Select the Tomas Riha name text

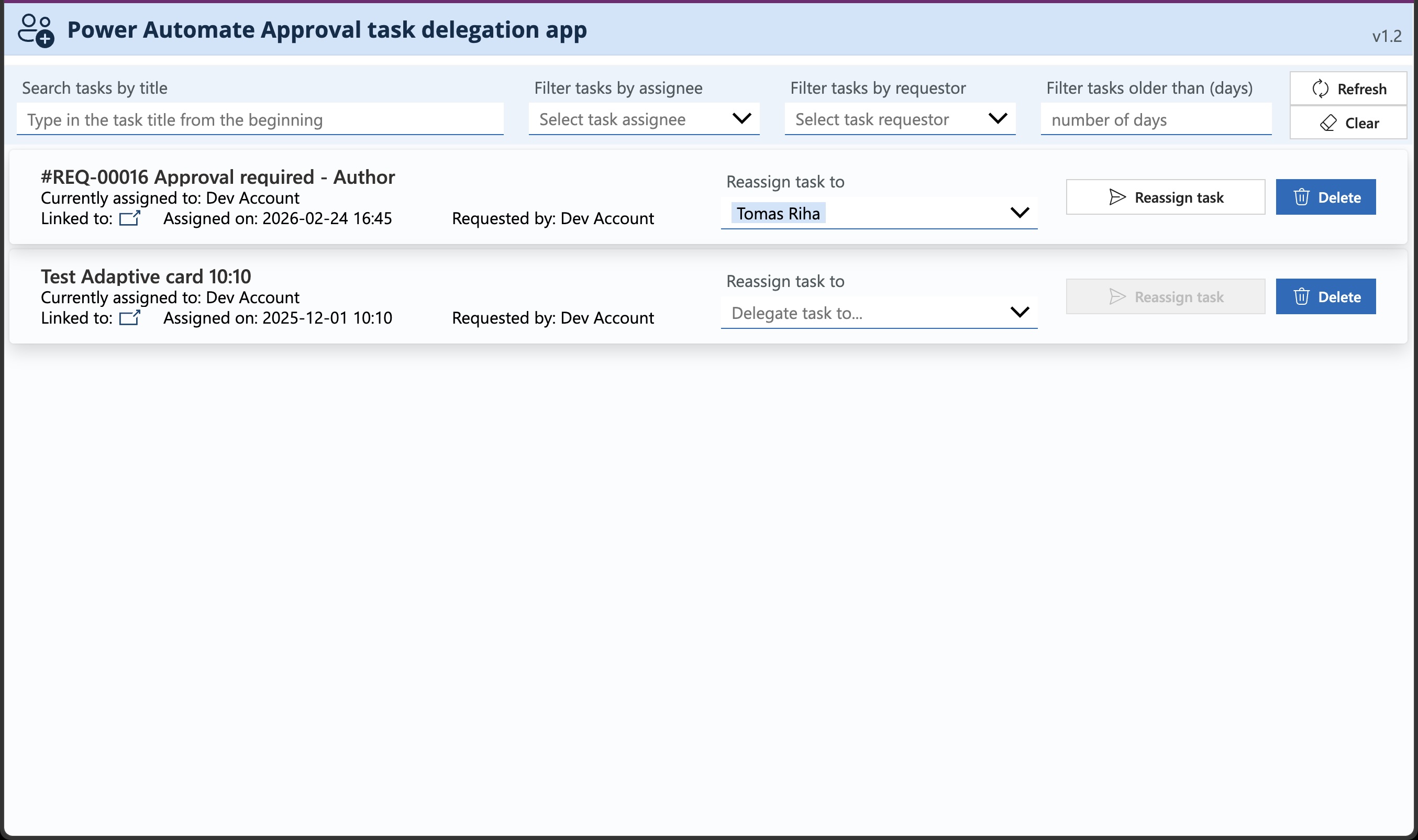coord(779,213)
